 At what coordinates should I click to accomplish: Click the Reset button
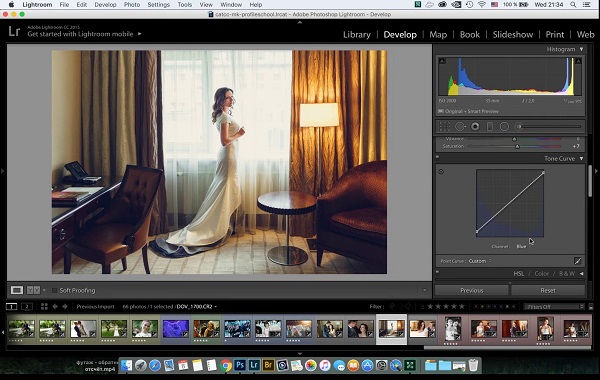pyautogui.click(x=548, y=290)
